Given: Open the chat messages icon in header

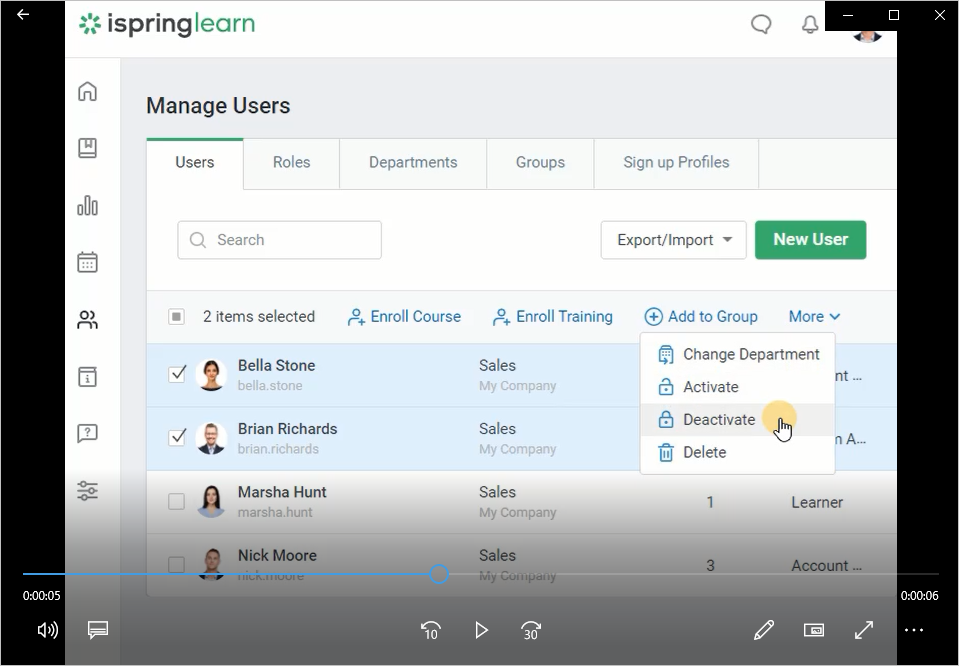Looking at the screenshot, I should pos(761,24).
